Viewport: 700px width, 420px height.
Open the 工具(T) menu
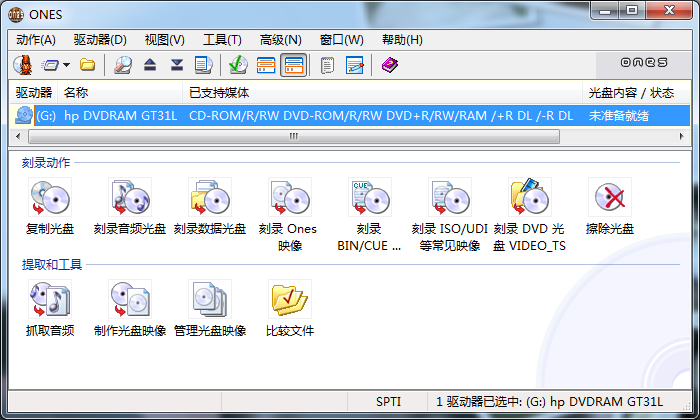click(222, 40)
